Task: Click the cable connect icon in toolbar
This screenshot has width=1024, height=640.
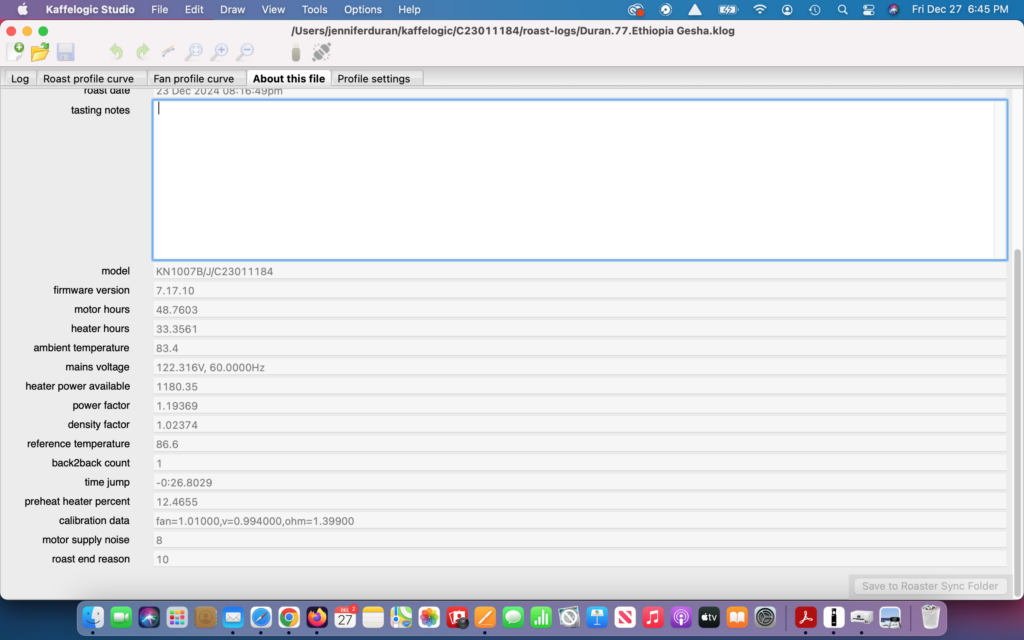Action: coord(321,52)
